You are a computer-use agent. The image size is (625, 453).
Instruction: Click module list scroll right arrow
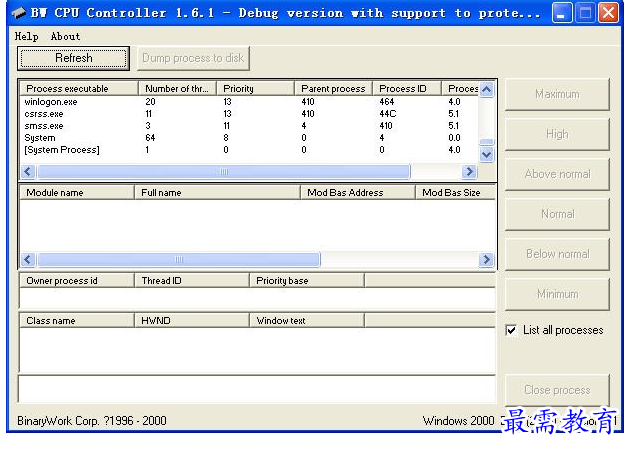pyautogui.click(x=486, y=260)
